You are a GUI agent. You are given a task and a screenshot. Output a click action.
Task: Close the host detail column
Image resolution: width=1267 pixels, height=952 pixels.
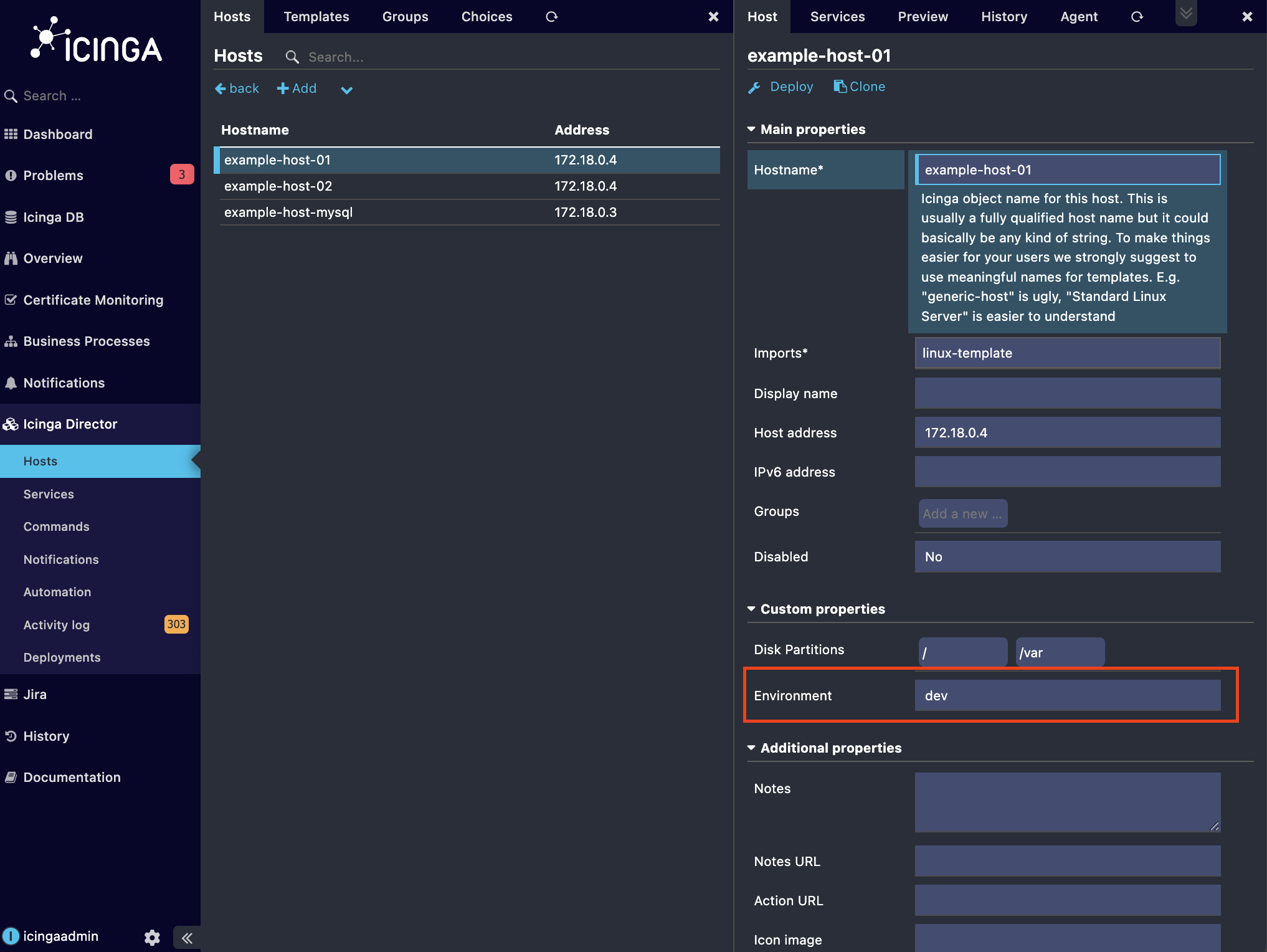tap(1247, 17)
